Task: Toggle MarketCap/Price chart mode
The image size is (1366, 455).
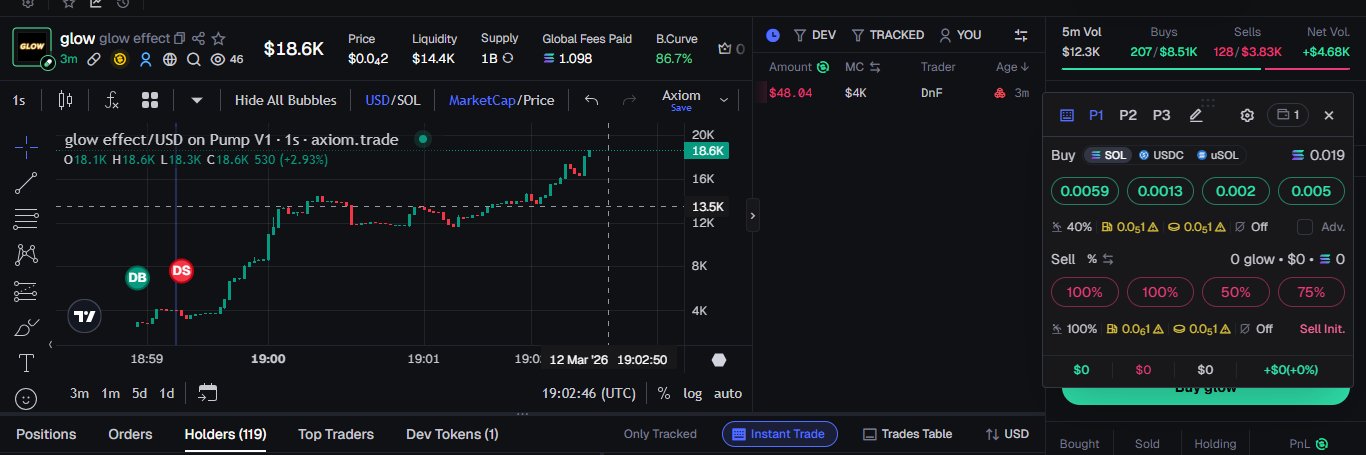Action: [501, 100]
